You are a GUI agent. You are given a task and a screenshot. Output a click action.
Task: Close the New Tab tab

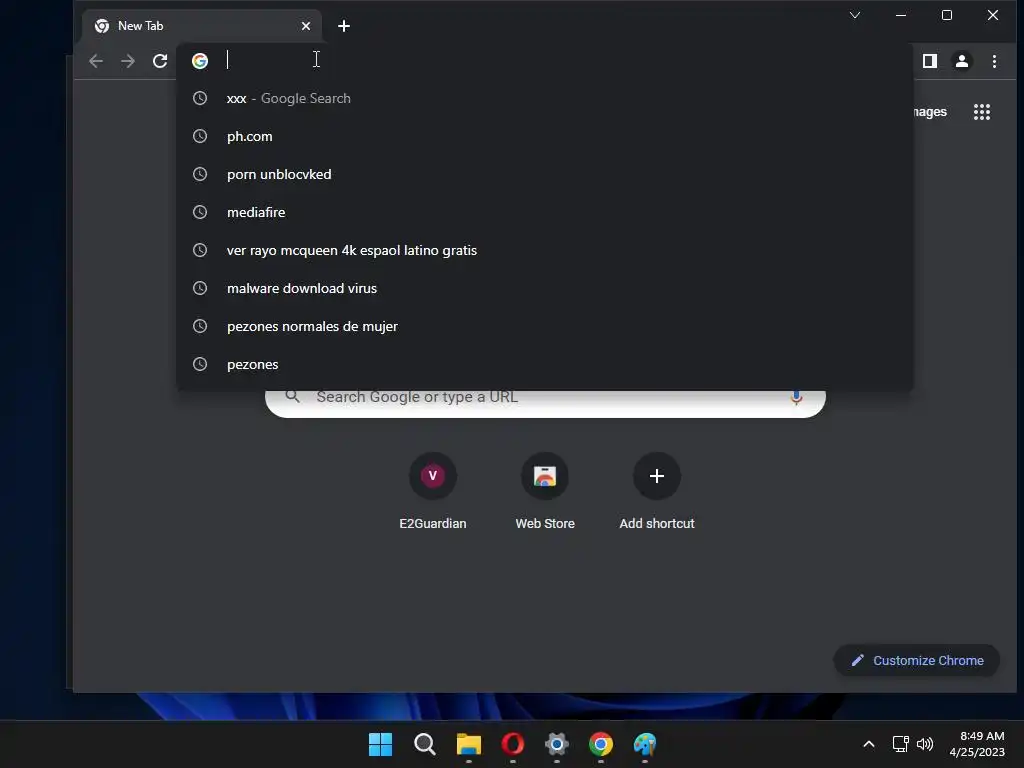pyautogui.click(x=306, y=26)
